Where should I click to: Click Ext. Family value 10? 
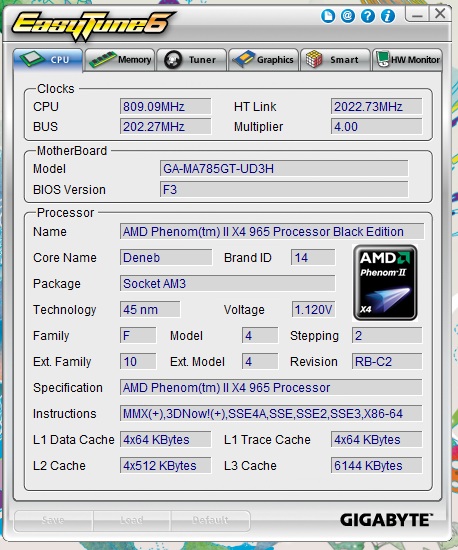[x=138, y=361]
